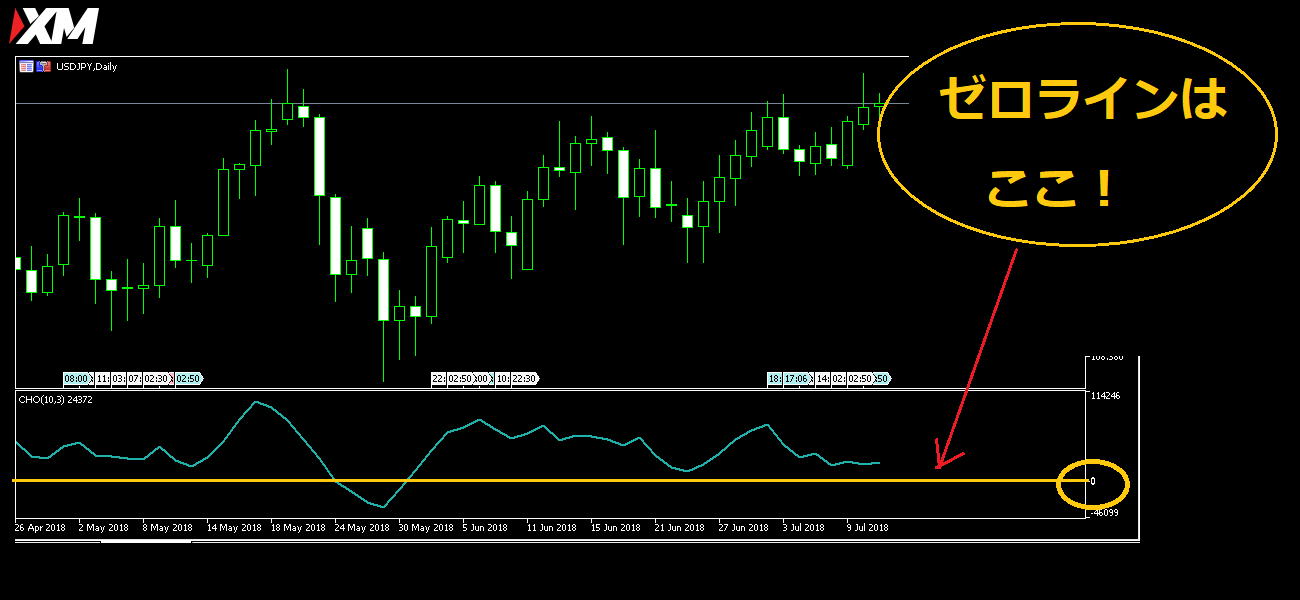Click the circled 0 level on scale
This screenshot has height=600, width=1300.
coord(1093,482)
